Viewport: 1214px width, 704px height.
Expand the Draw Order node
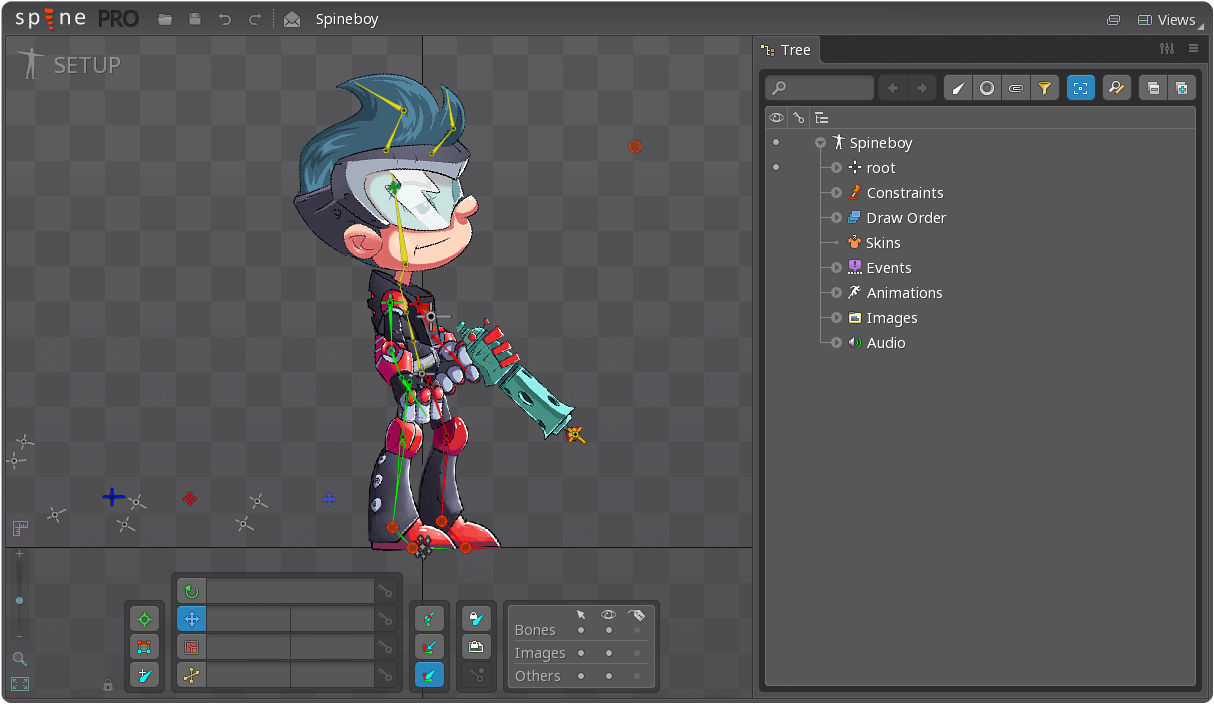(x=837, y=218)
